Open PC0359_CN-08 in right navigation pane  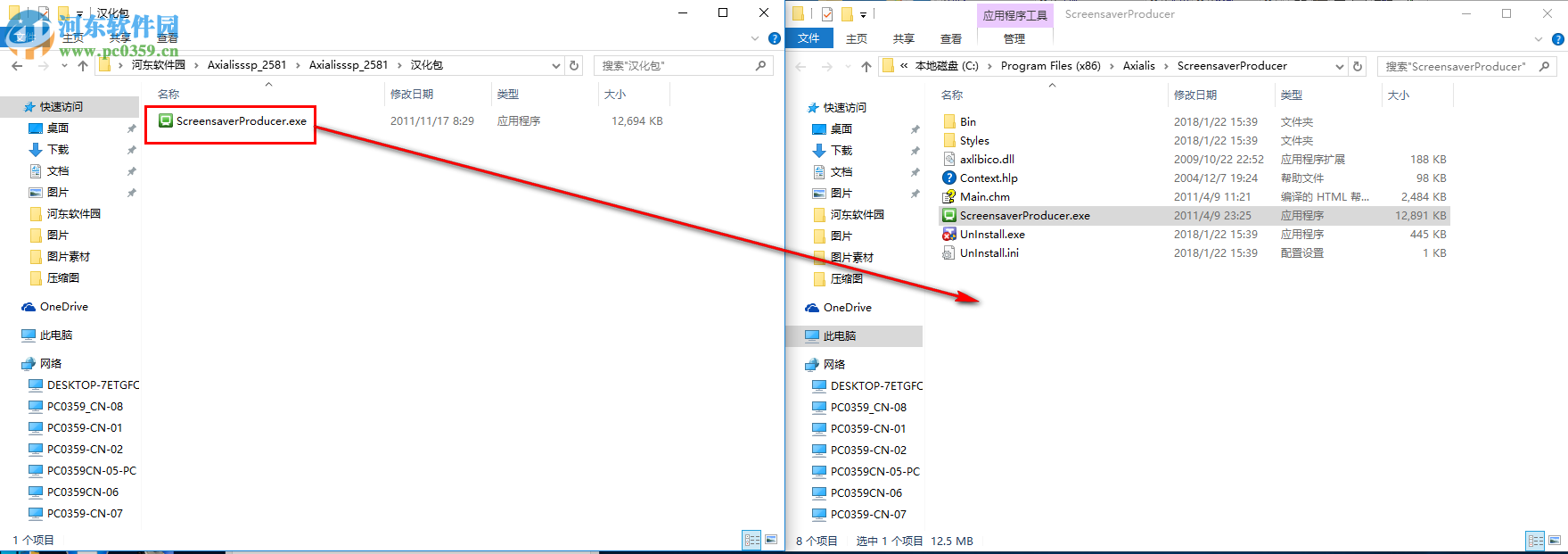867,408
